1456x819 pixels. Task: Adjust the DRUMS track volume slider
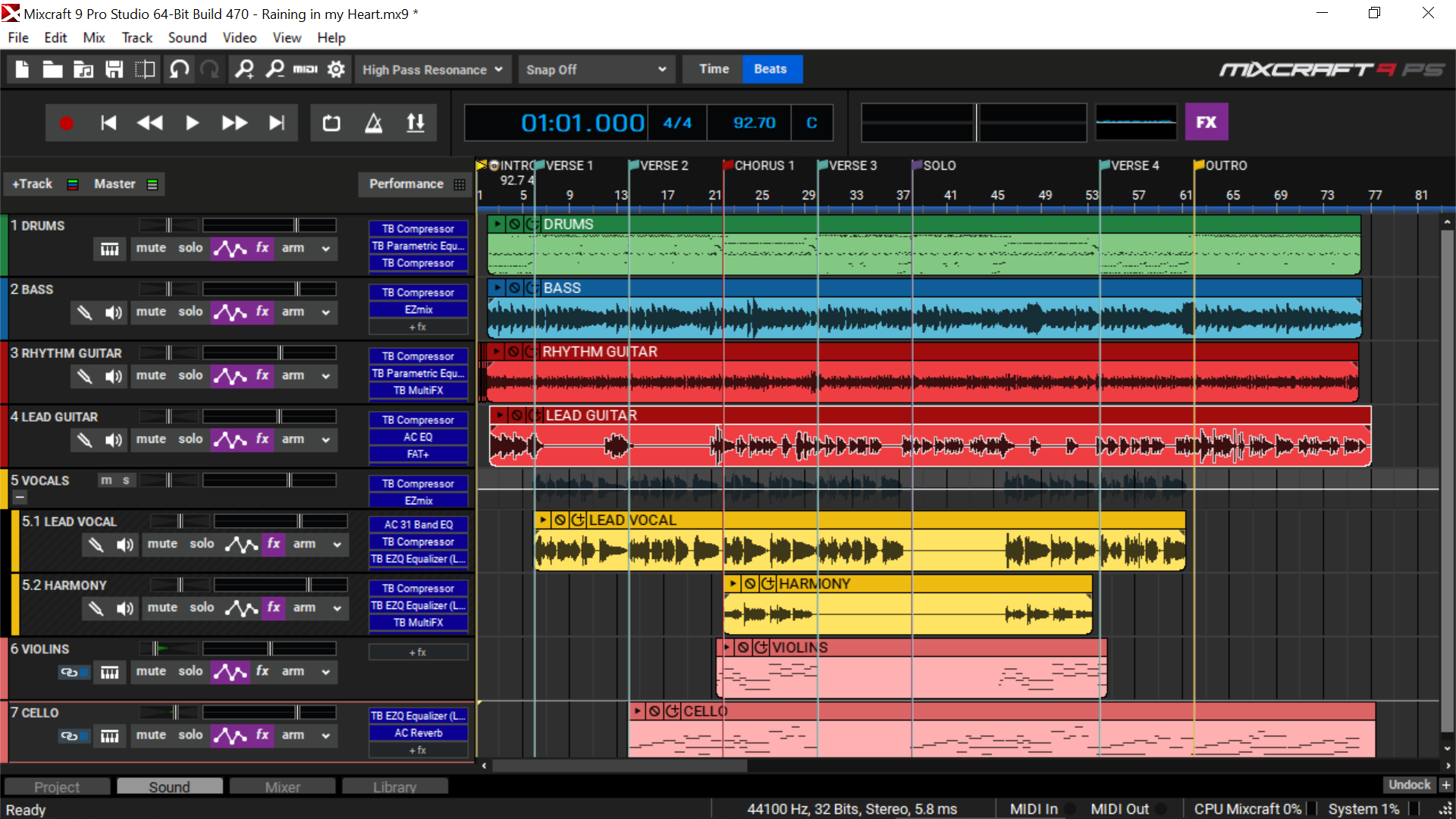(x=269, y=225)
